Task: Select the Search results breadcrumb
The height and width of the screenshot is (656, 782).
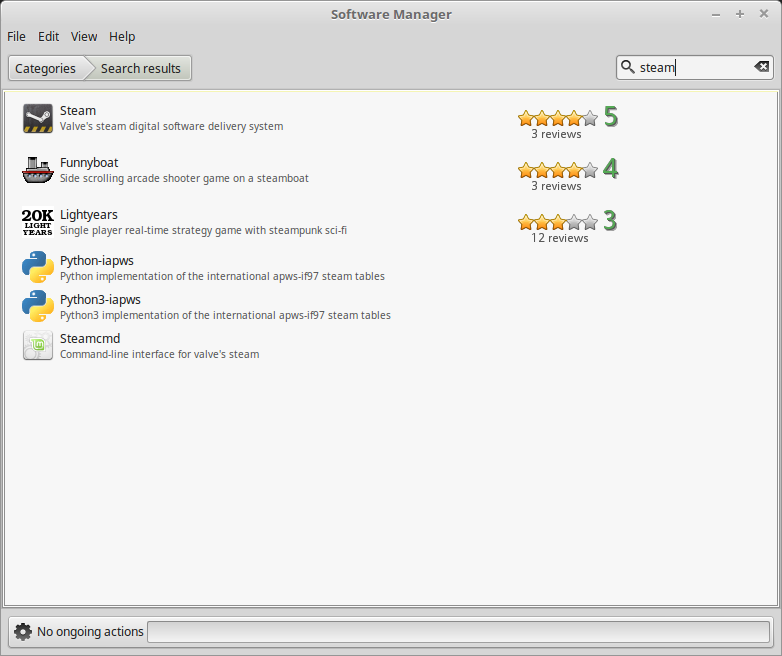Action: tap(141, 68)
